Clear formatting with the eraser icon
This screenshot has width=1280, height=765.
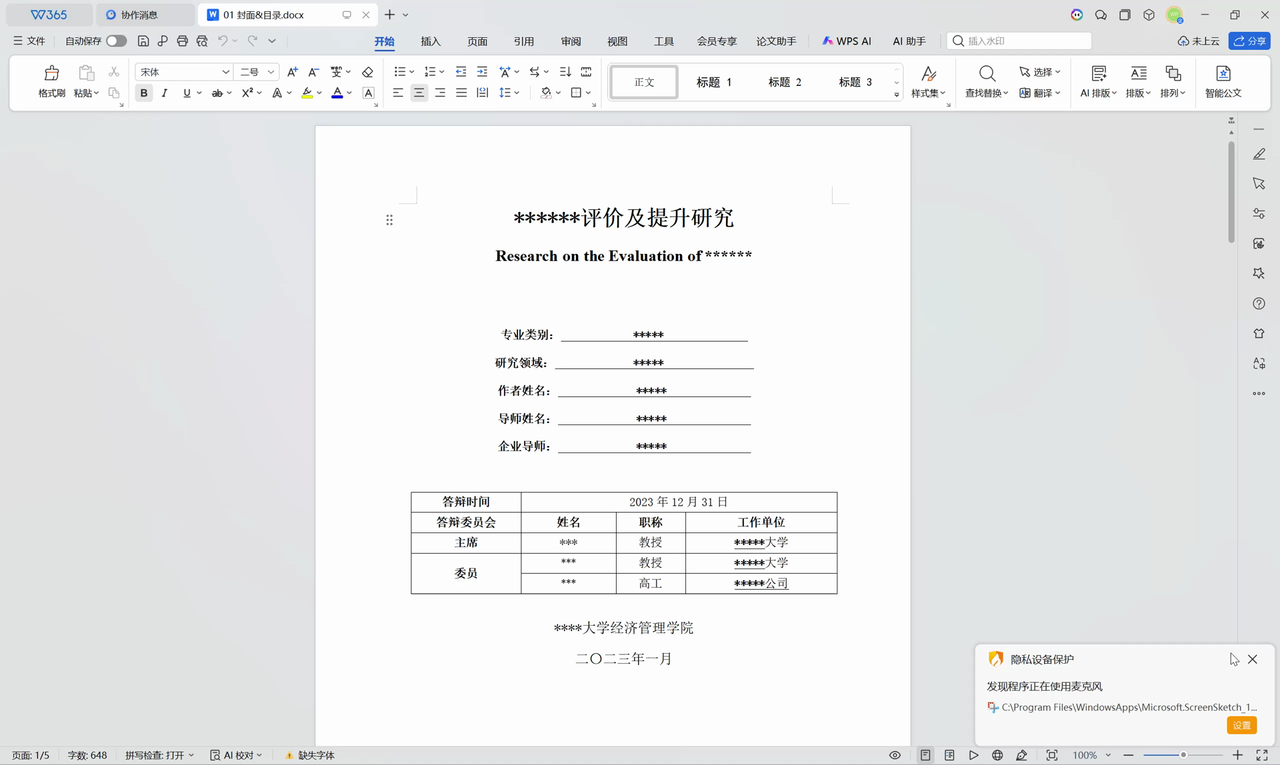pyautogui.click(x=367, y=72)
